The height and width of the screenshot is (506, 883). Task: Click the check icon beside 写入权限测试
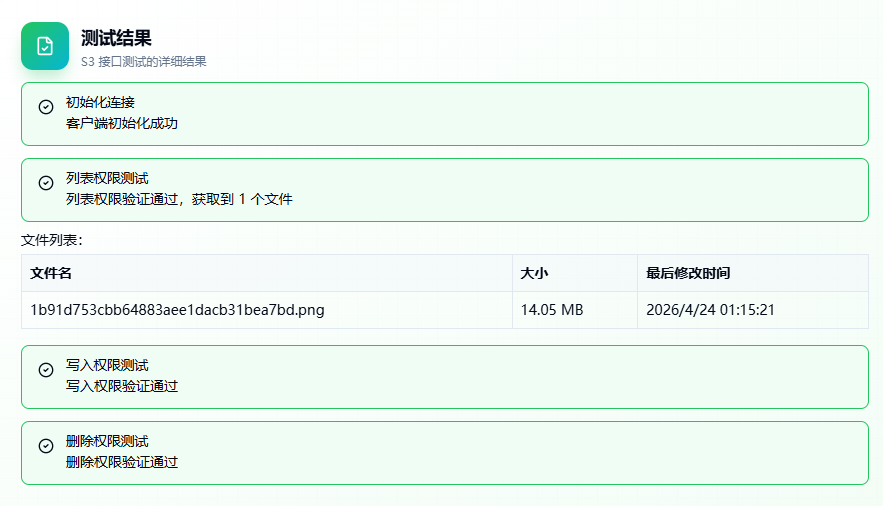46,370
